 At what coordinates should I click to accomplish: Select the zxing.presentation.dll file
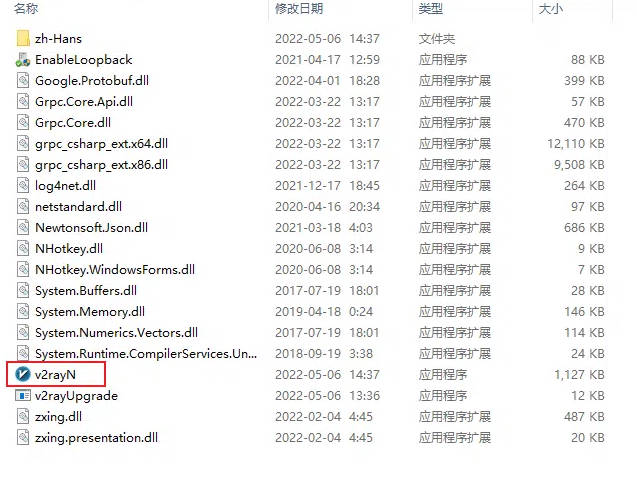tap(96, 438)
